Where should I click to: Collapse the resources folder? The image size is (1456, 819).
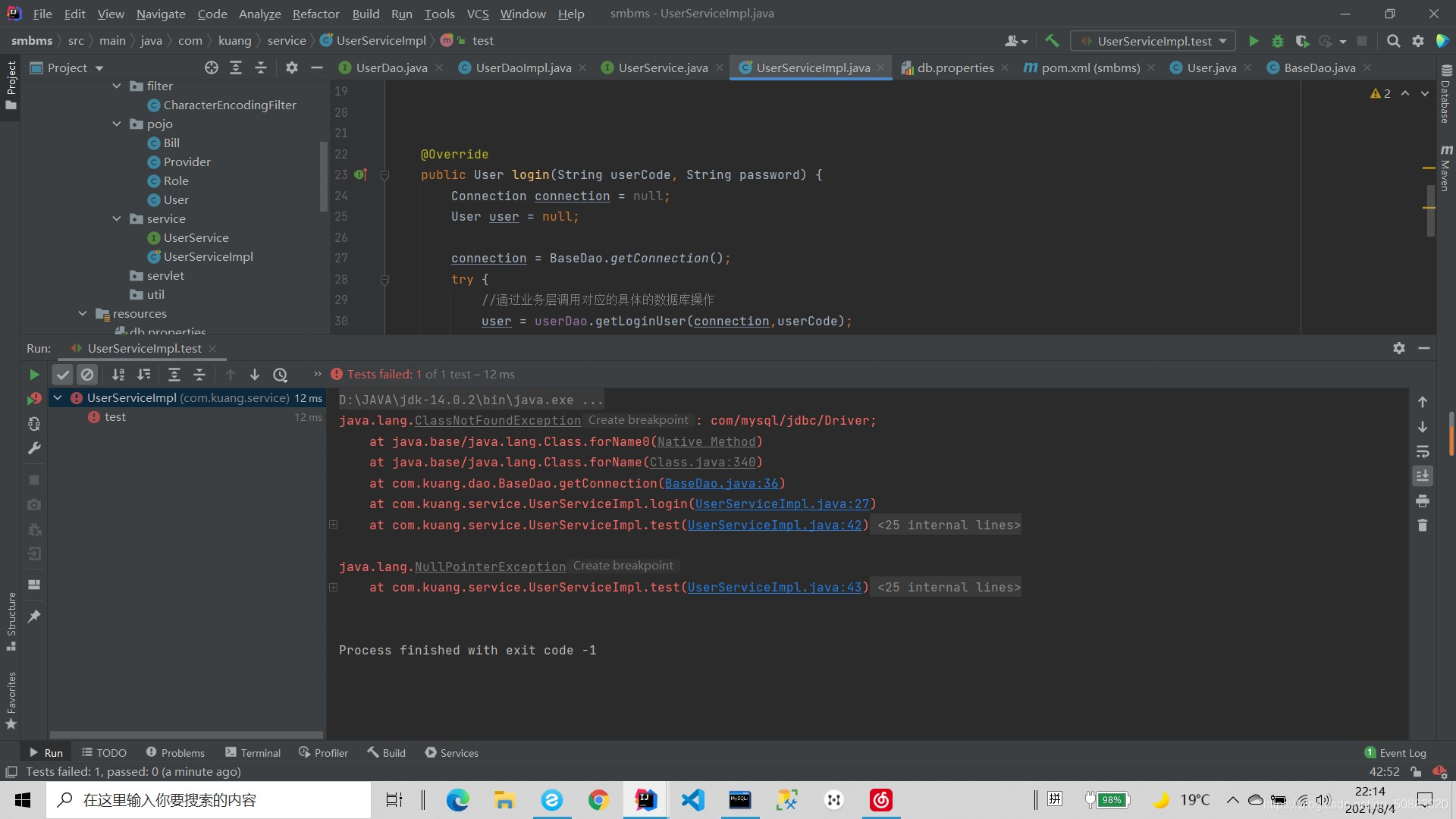83,314
